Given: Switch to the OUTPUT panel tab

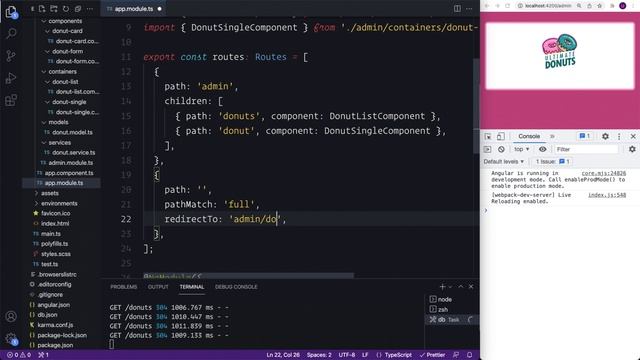Looking at the screenshot, I should click(158, 287).
